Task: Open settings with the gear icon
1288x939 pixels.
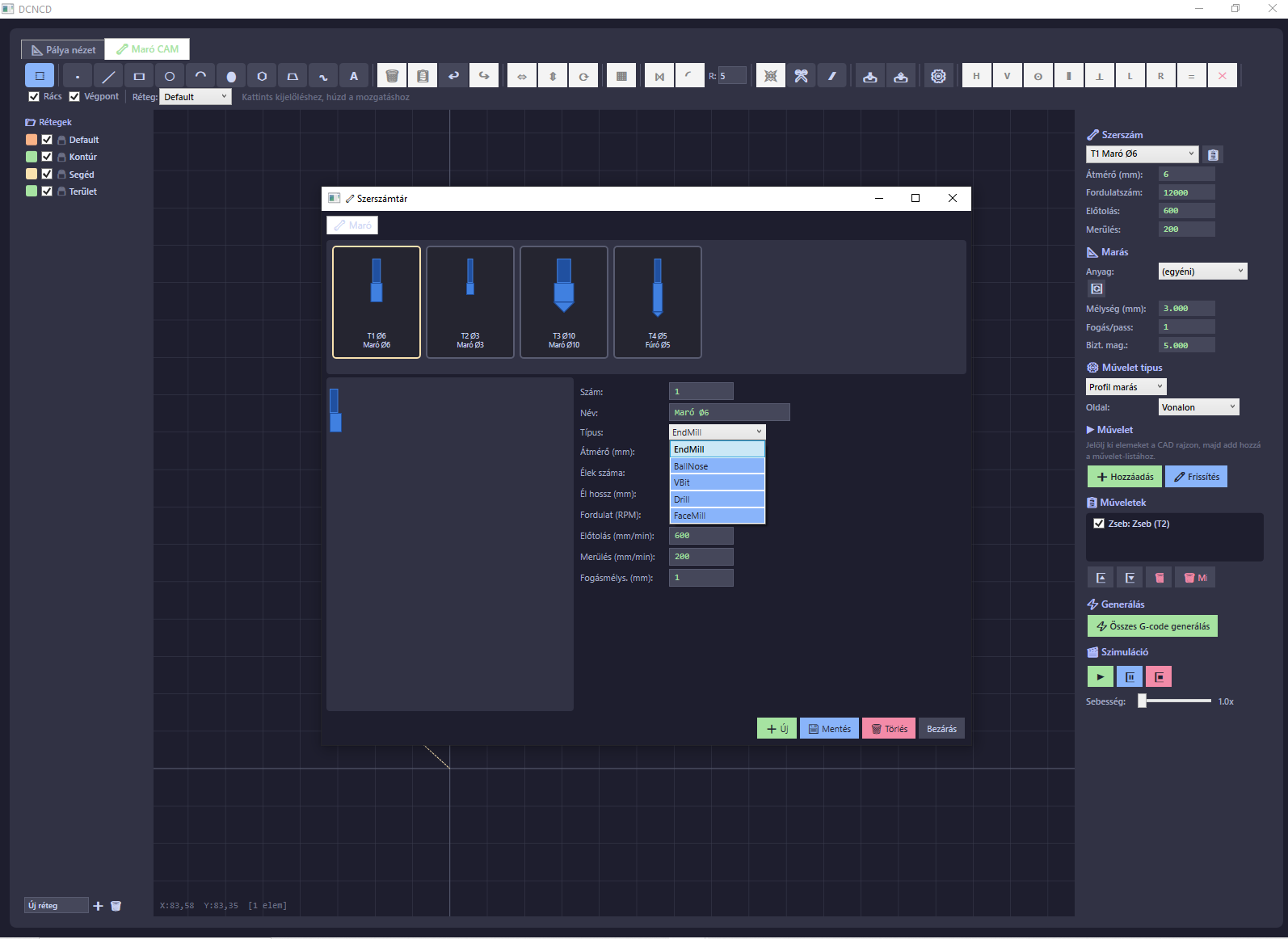Action: pos(938,76)
